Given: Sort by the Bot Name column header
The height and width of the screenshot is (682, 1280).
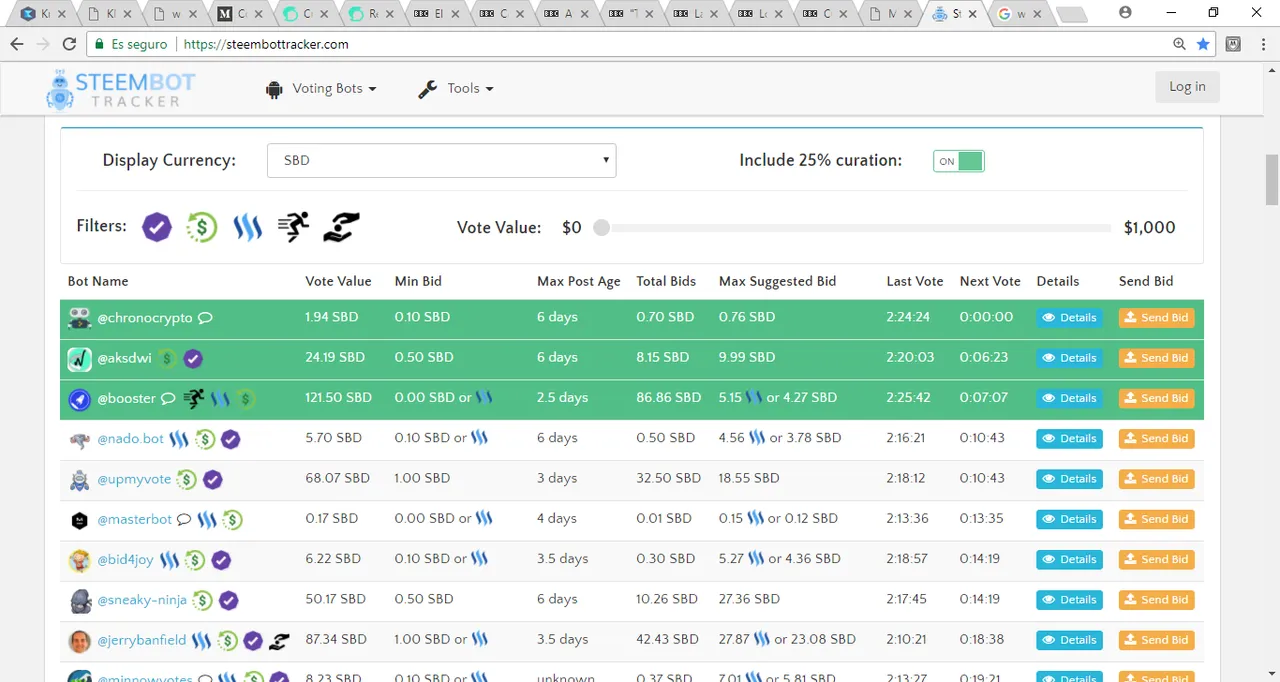Looking at the screenshot, I should [98, 281].
